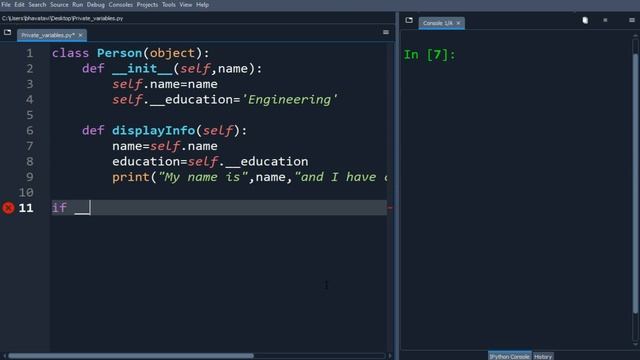Screen dimensions: 640x360
Task: Open the Consoles menu
Action: [x=120, y=5]
